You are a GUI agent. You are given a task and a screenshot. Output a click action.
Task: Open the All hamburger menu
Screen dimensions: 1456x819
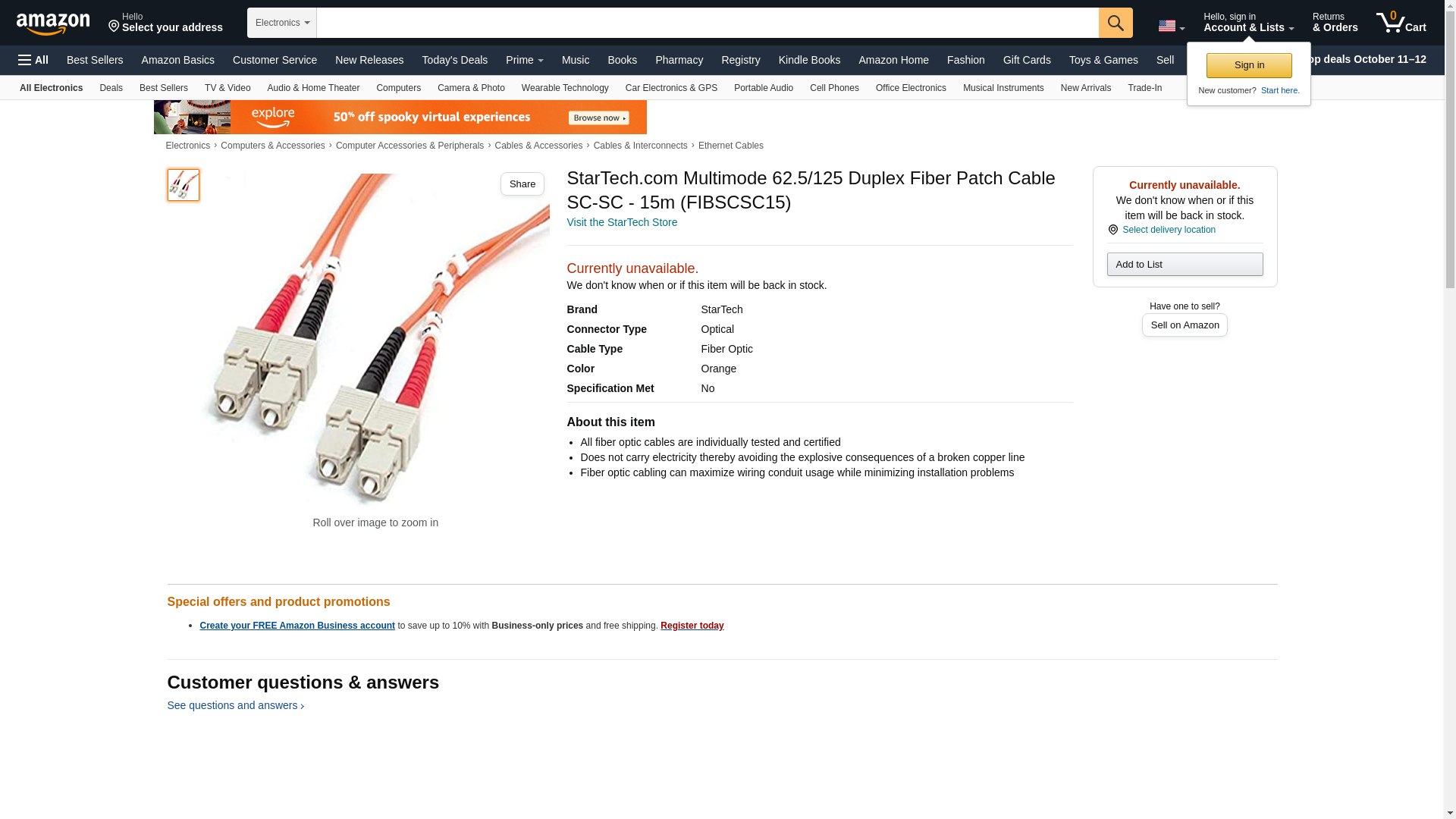33,60
